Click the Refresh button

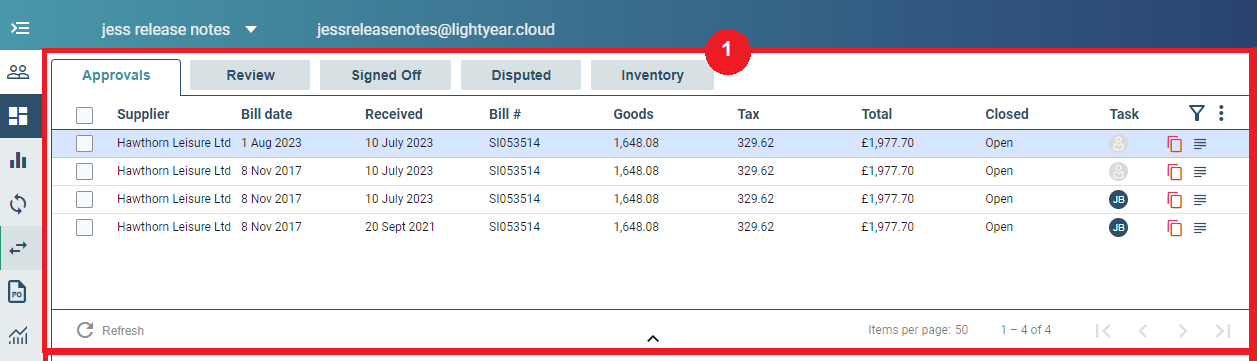[x=111, y=330]
